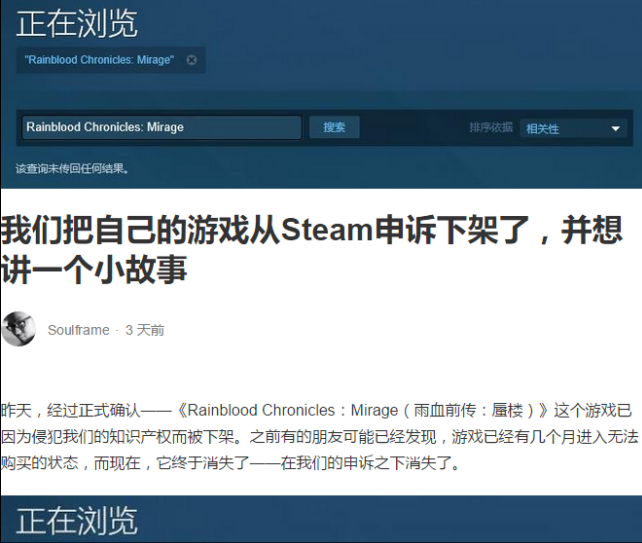Image resolution: width=642 pixels, height=543 pixels.
Task: Click the article paragraph starting 昨天，经过正式确认
Action: click(x=319, y=437)
